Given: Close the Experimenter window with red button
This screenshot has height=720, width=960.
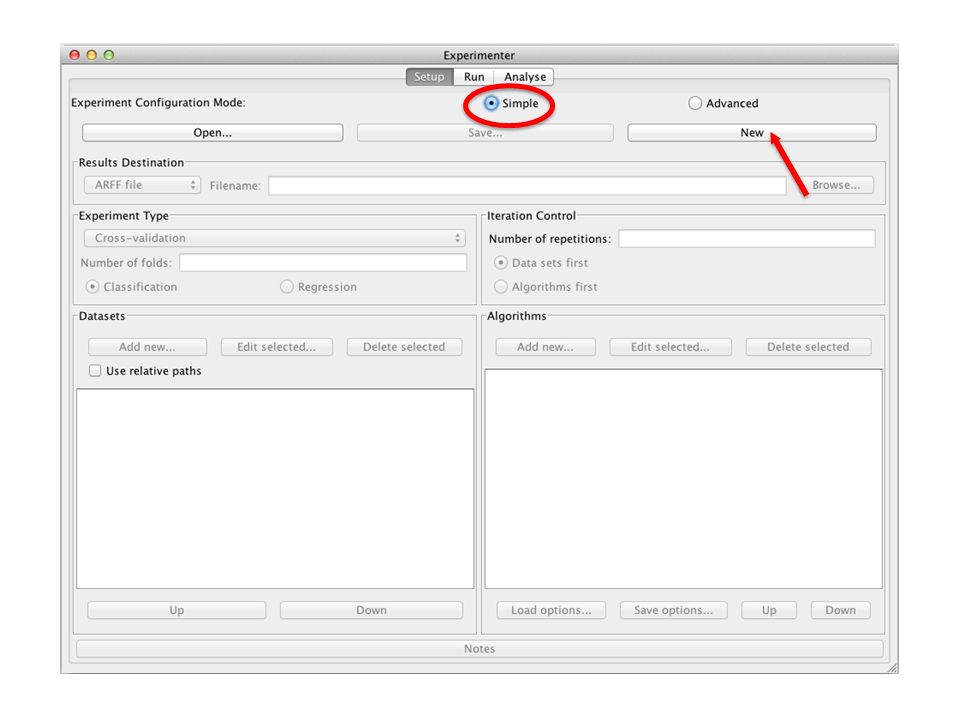Looking at the screenshot, I should pyautogui.click(x=75, y=55).
